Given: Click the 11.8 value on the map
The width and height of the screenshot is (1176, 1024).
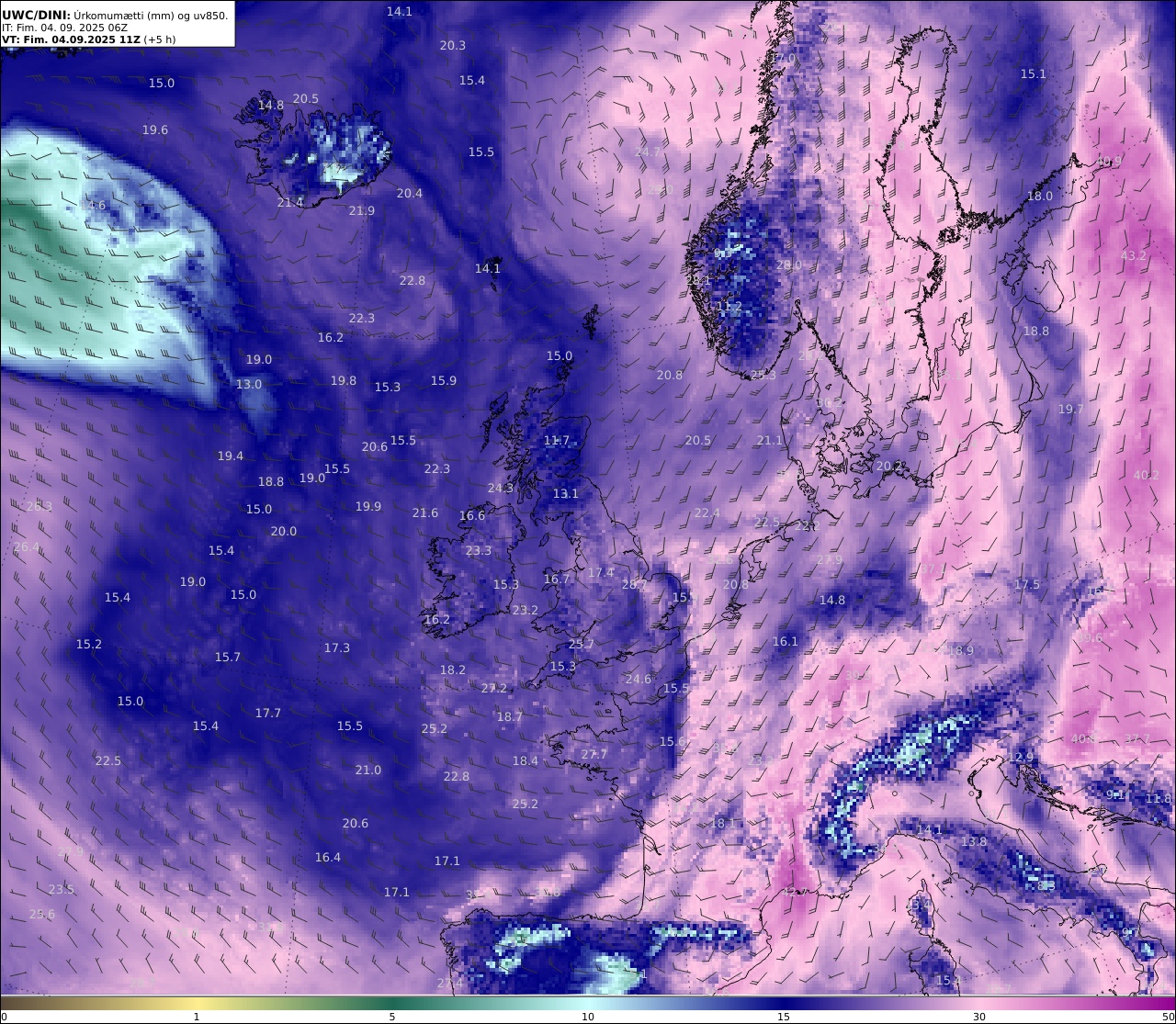Looking at the screenshot, I should point(1159,798).
